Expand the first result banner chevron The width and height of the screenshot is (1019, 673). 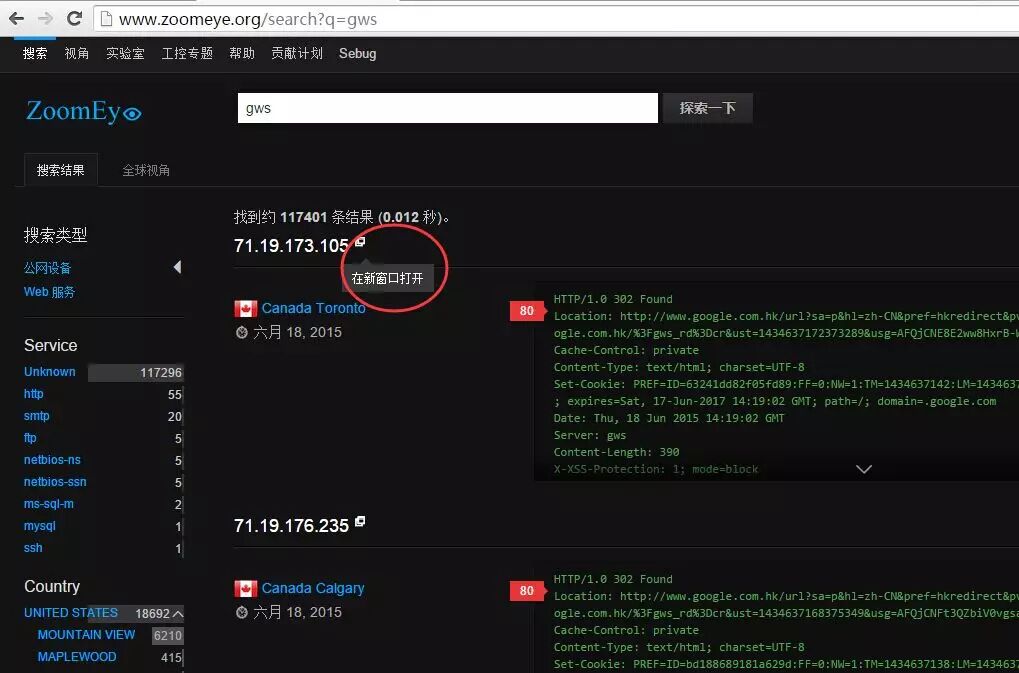(864, 469)
